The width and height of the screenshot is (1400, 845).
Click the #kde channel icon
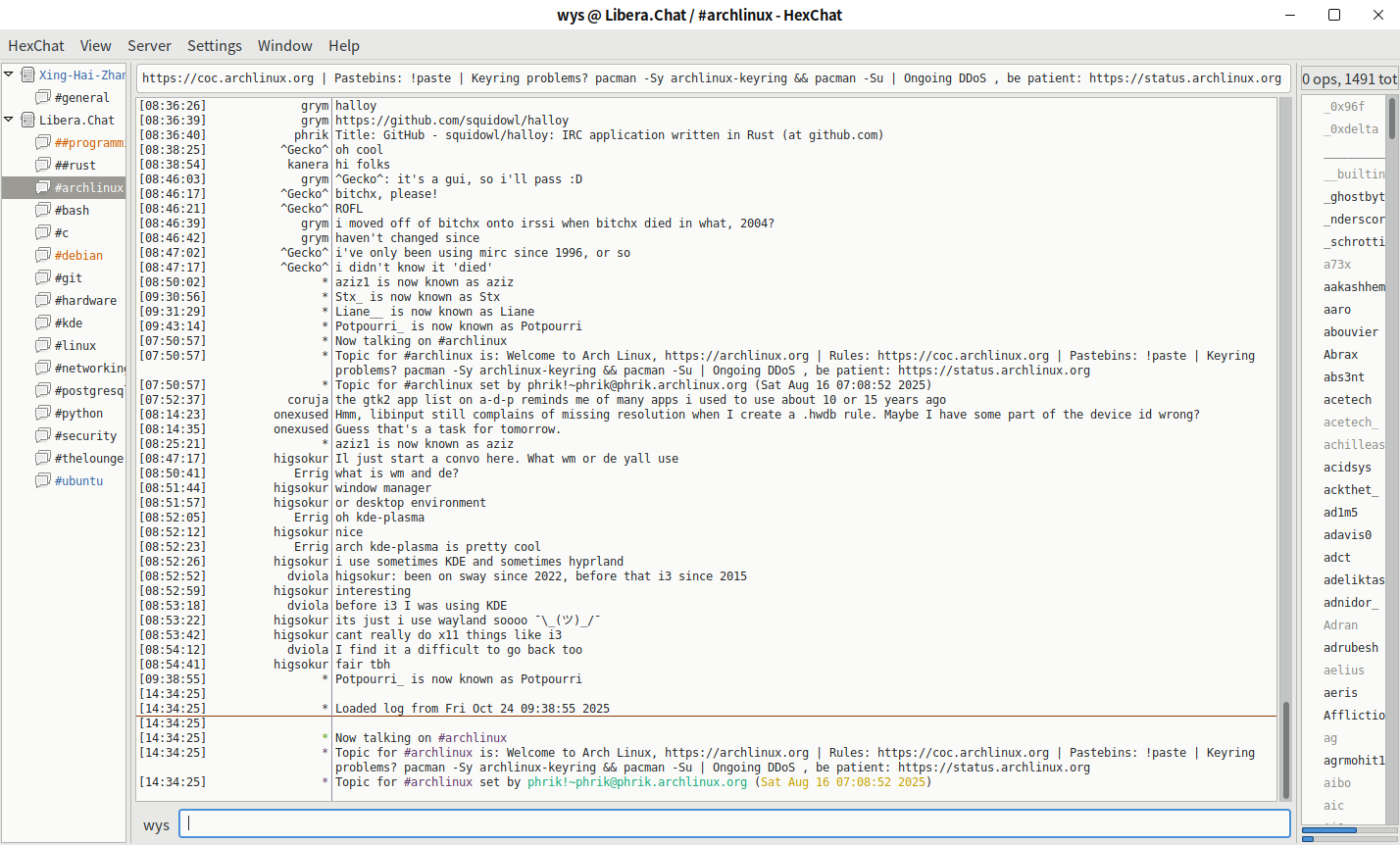(x=43, y=323)
